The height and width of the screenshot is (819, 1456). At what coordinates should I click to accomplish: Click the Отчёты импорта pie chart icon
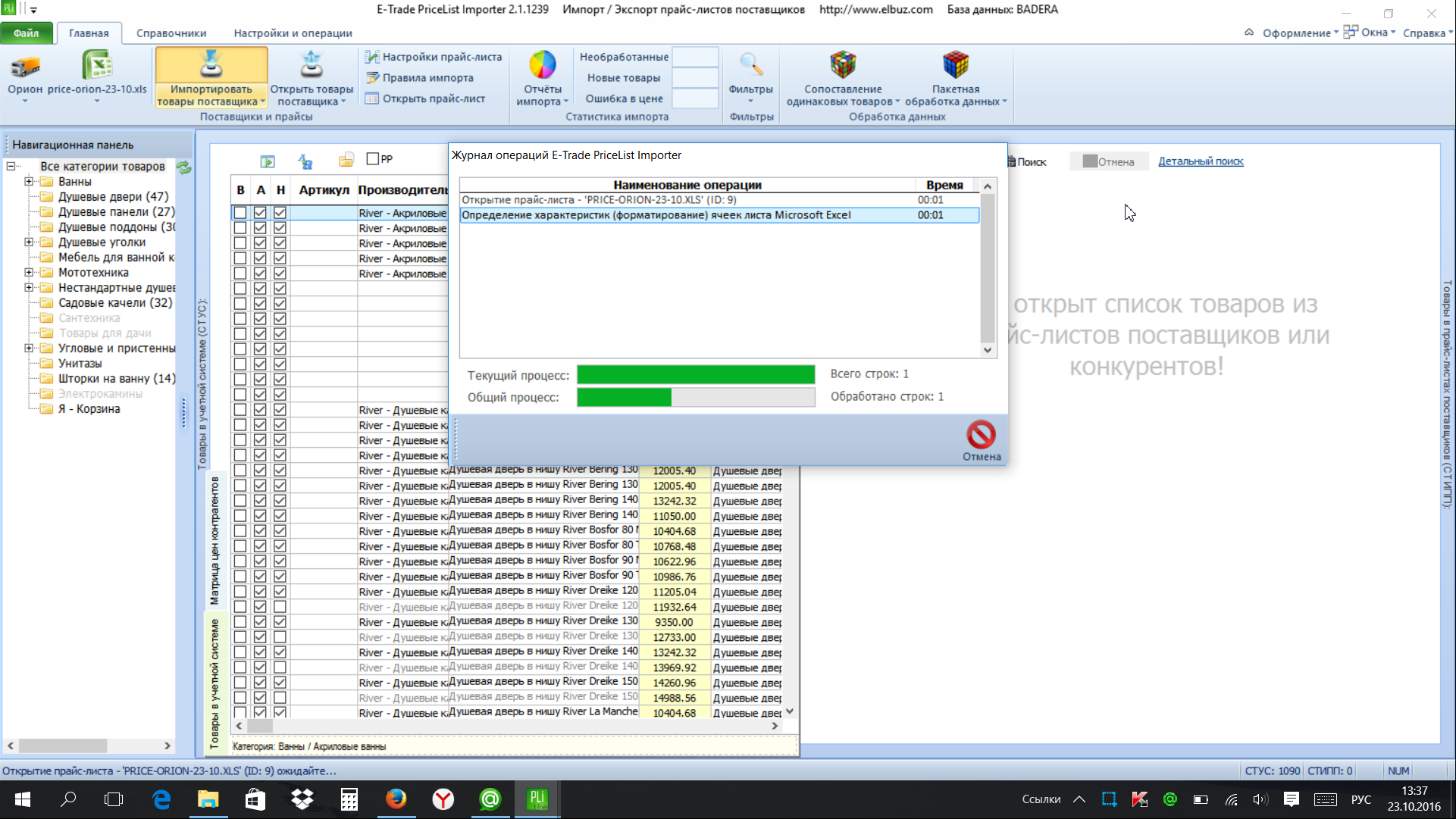coord(542,66)
